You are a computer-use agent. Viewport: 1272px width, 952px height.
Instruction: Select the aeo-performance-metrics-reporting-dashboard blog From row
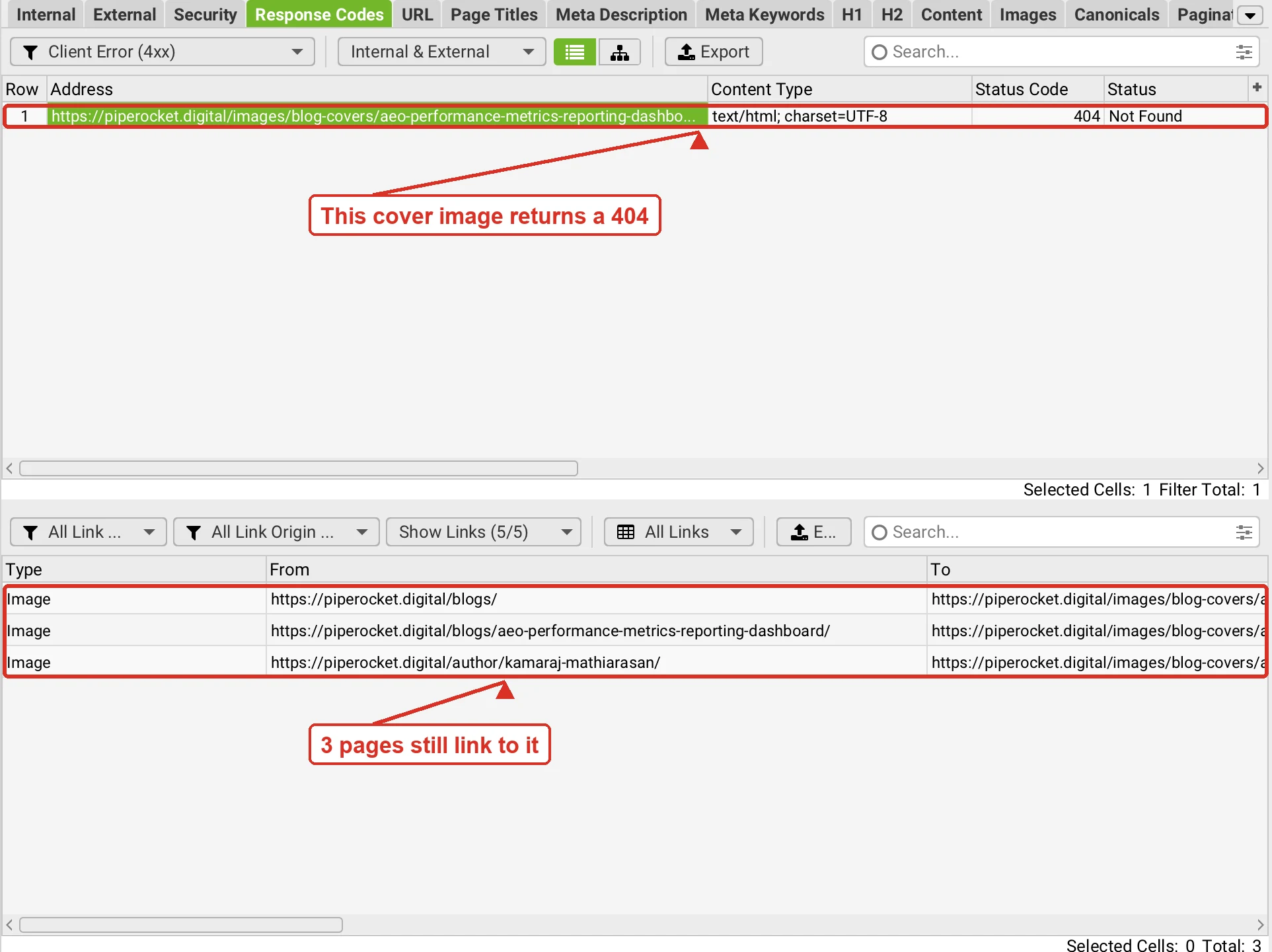pos(596,631)
